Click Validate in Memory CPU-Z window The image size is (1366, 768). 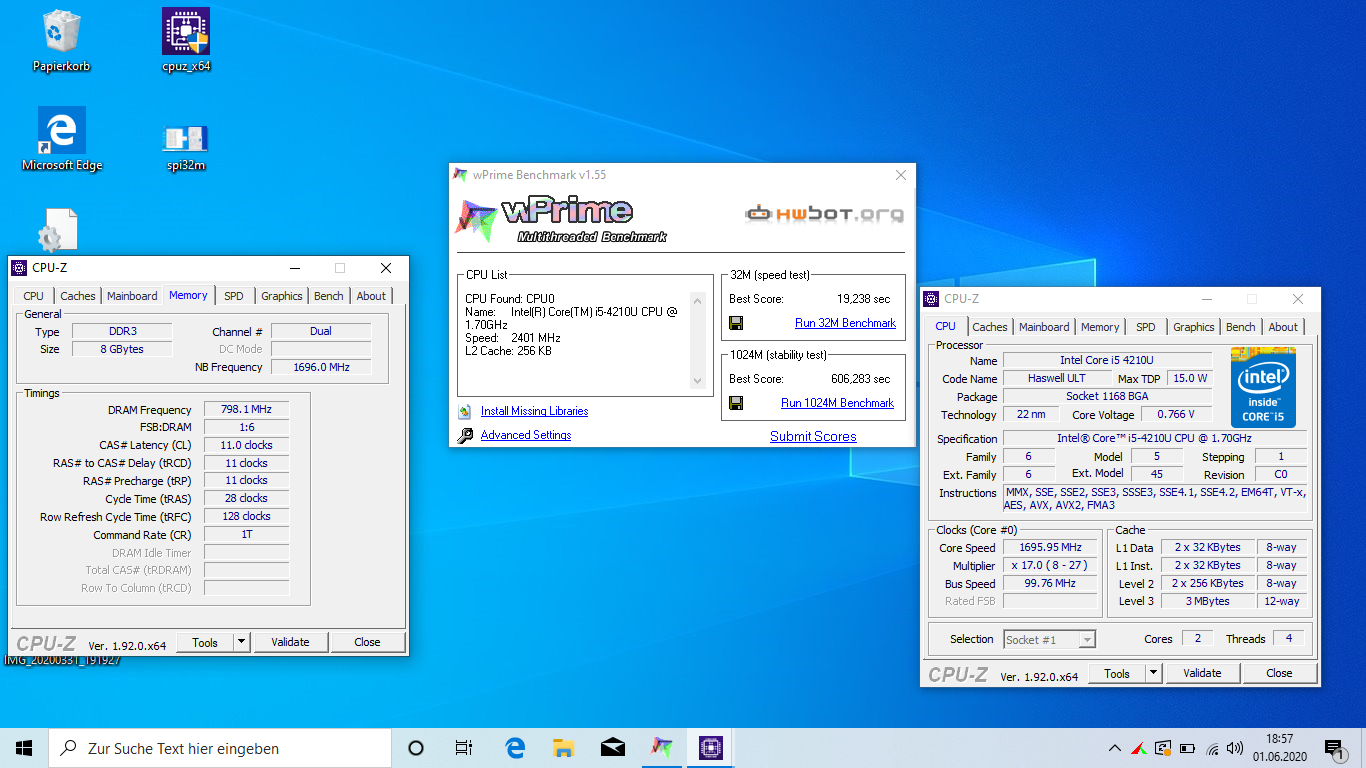pyautogui.click(x=290, y=642)
